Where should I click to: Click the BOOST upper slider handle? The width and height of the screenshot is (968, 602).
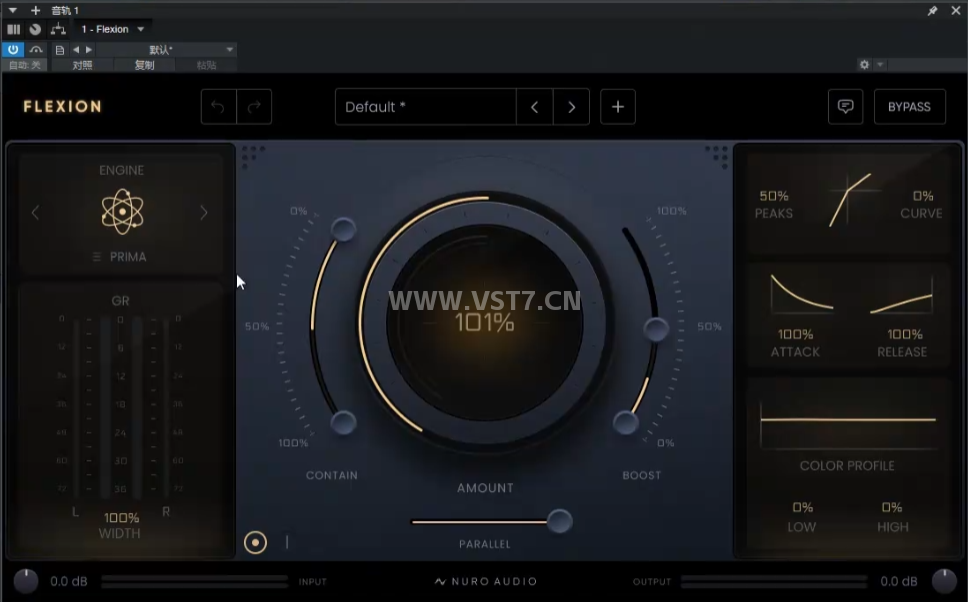656,329
